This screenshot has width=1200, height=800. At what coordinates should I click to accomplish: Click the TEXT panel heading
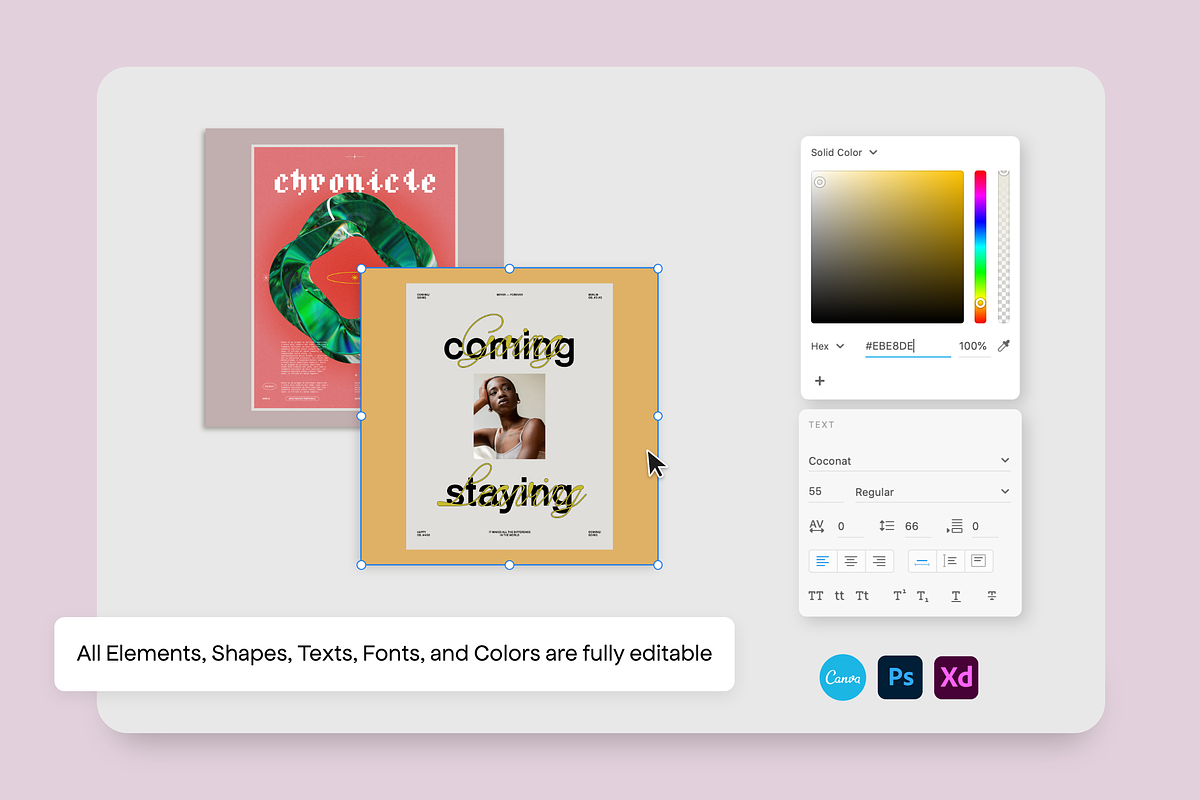(x=821, y=425)
